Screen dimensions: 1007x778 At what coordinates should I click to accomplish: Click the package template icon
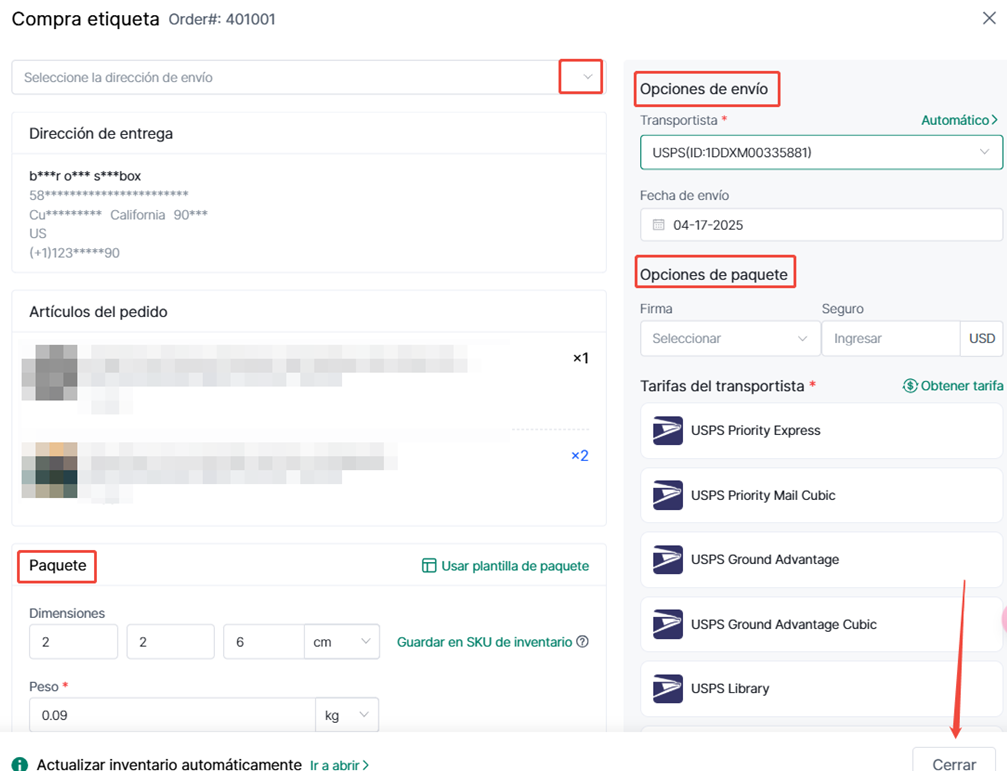point(429,565)
